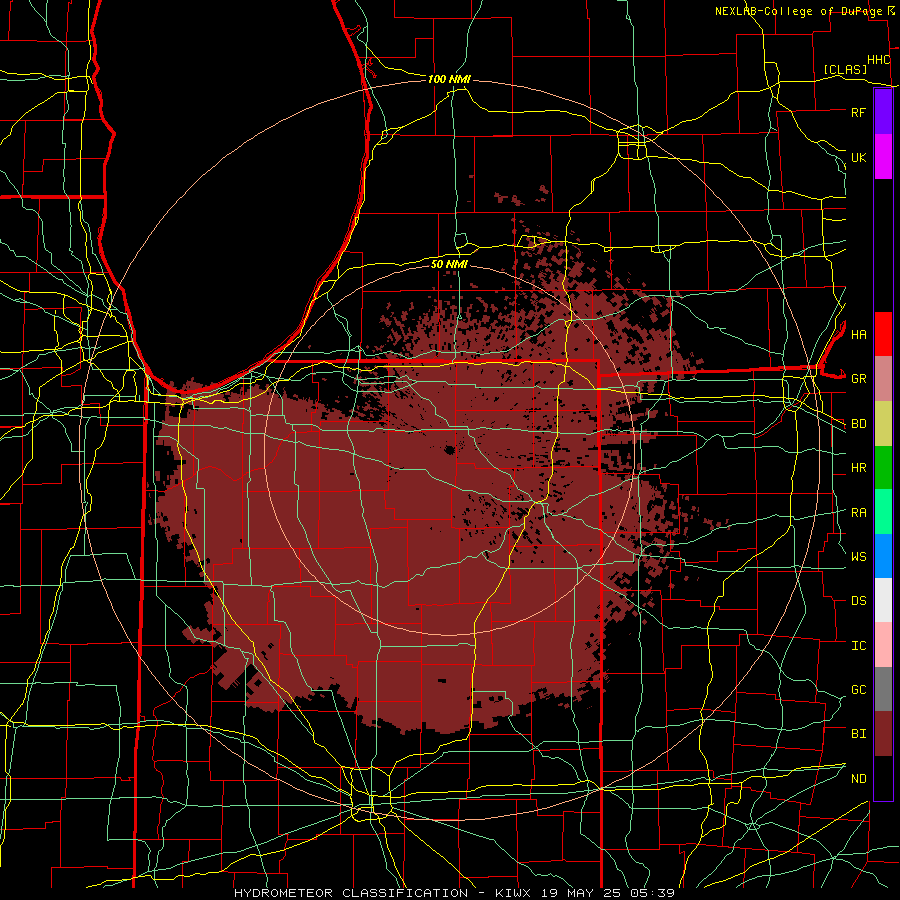Image resolution: width=900 pixels, height=900 pixels.
Task: Click the IC legend label
Action: point(859,646)
